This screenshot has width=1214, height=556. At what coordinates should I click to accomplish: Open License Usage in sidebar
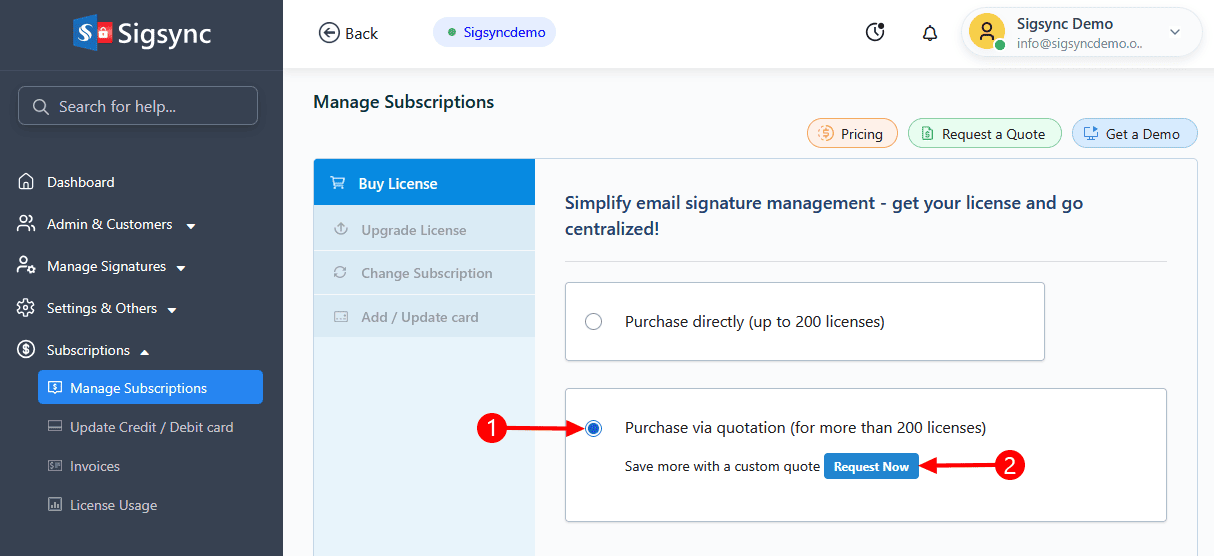[113, 505]
